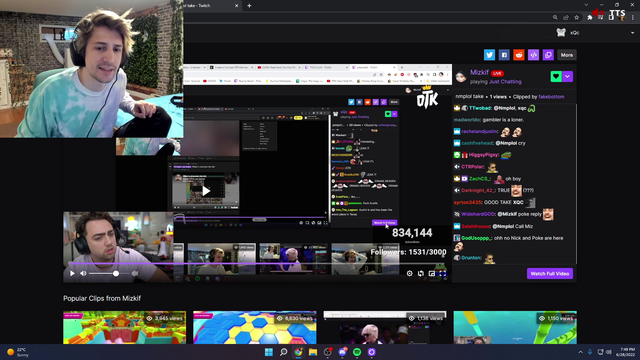This screenshot has height=360, width=640.
Task: Seek on the purple clip progress bar
Action: point(257,264)
